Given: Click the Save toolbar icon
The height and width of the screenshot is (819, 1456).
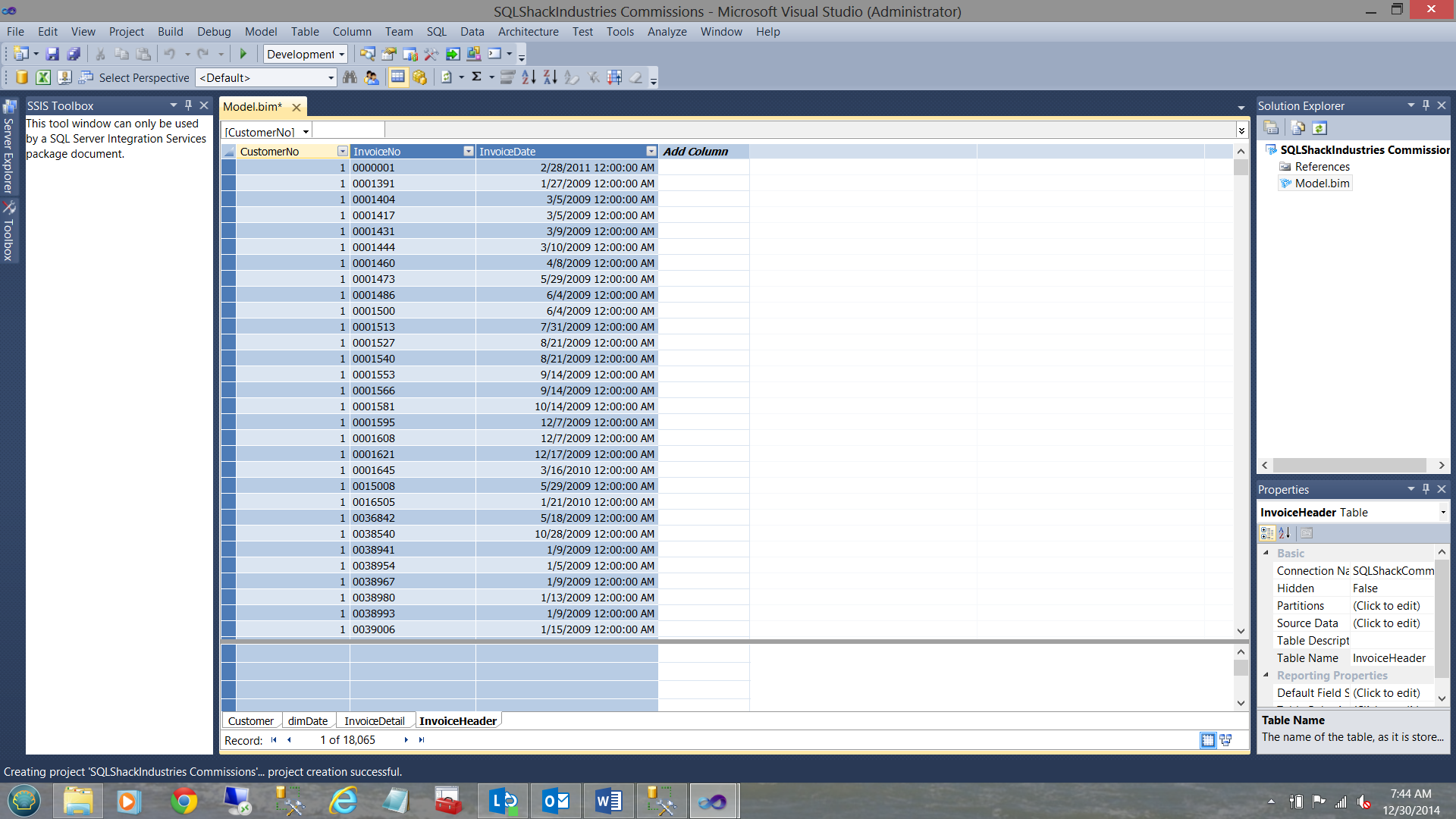Looking at the screenshot, I should click(52, 54).
